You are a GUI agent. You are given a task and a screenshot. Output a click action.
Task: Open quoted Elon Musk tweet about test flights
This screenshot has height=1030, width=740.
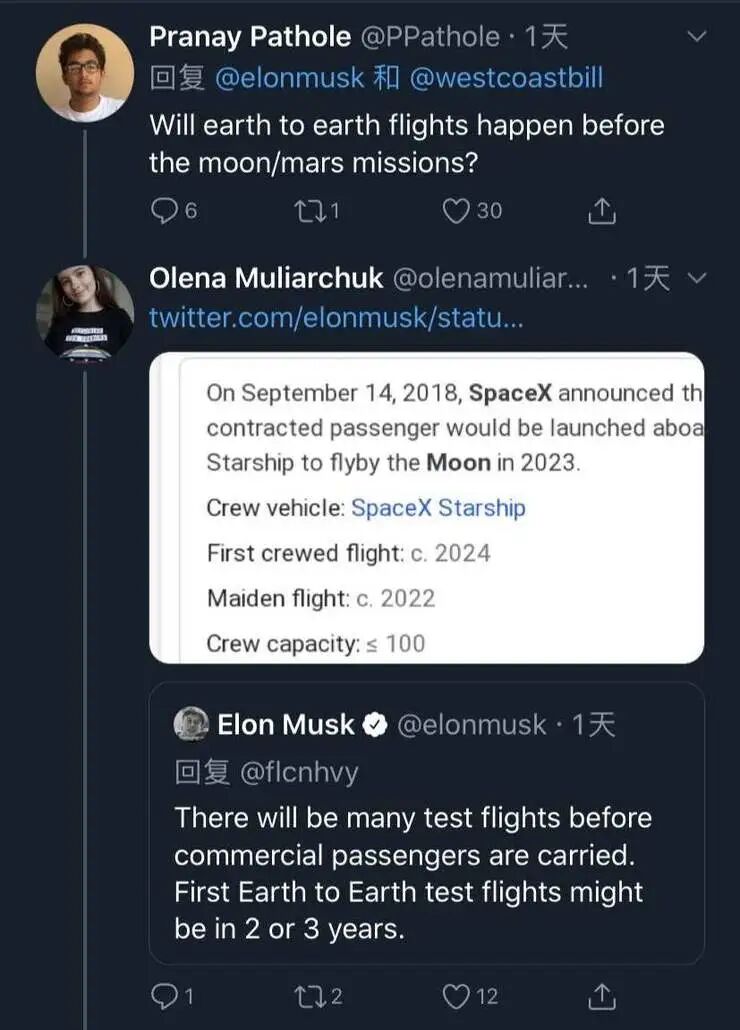tap(412, 872)
